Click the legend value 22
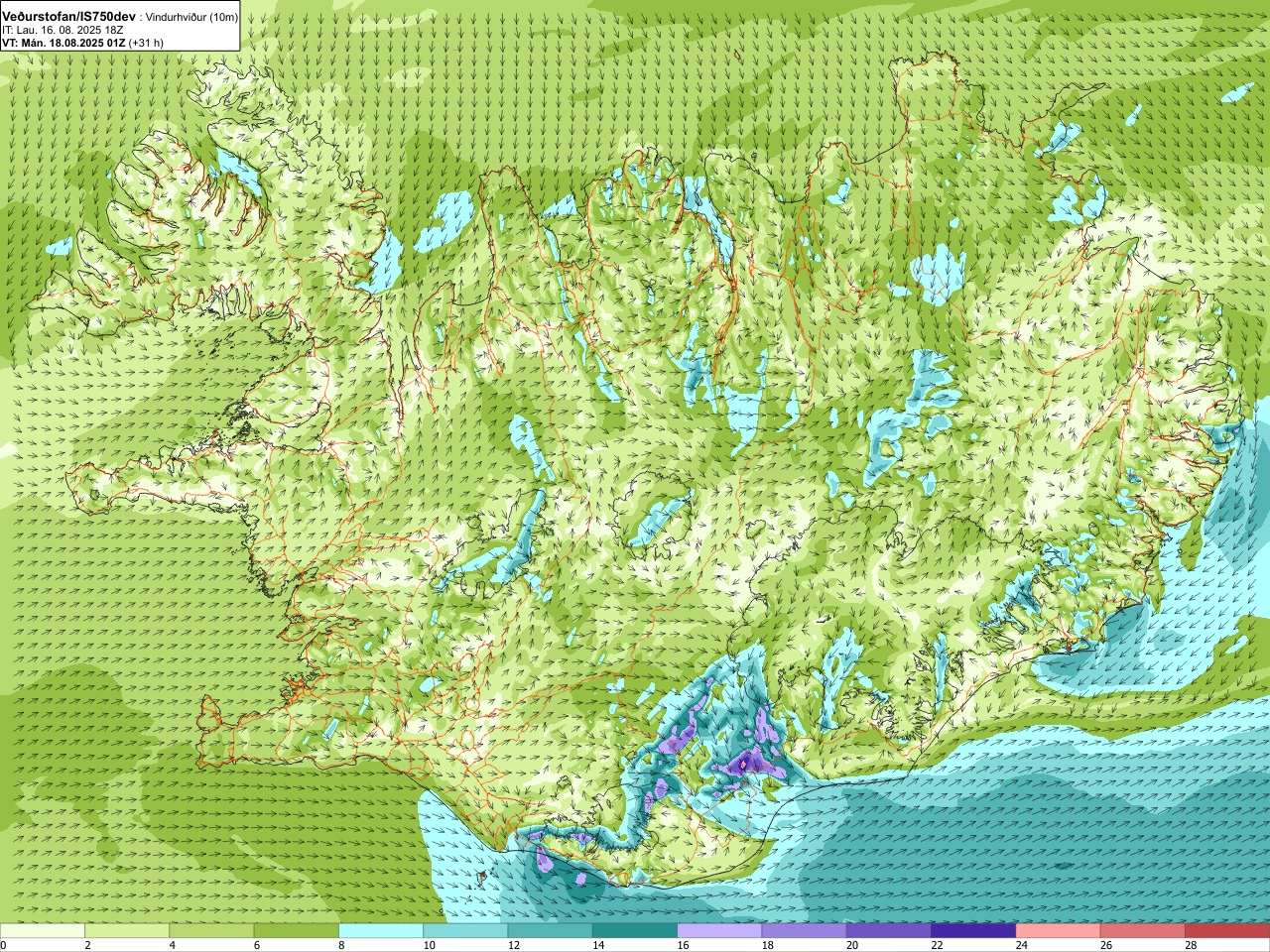This screenshot has width=1270, height=952. 938,945
